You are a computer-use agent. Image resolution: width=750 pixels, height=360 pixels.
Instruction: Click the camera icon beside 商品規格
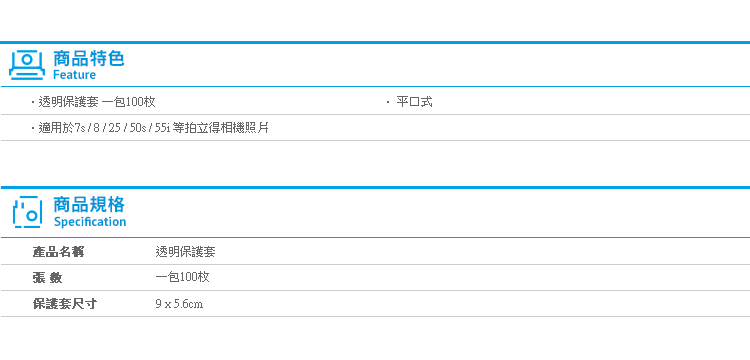28,212
